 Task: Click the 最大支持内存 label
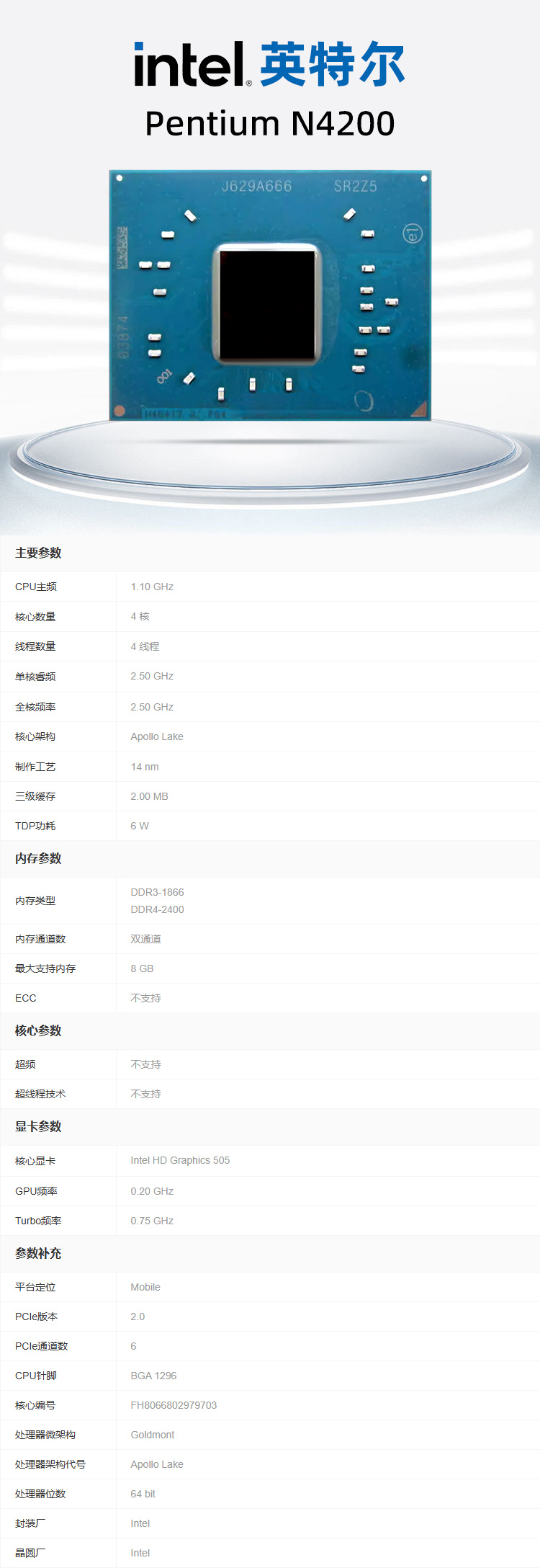[45, 969]
